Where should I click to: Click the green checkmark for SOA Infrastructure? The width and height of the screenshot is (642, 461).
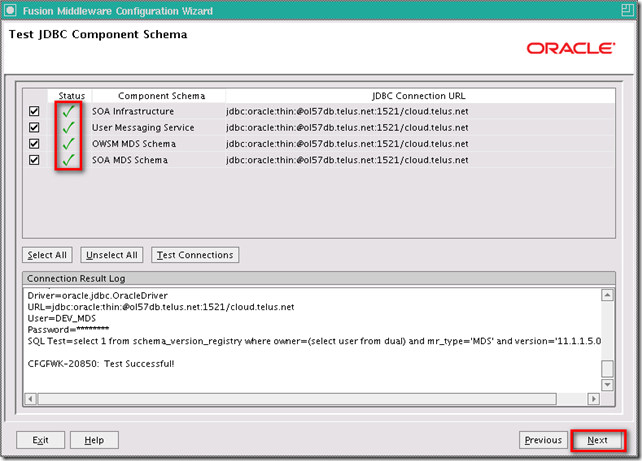(x=69, y=111)
